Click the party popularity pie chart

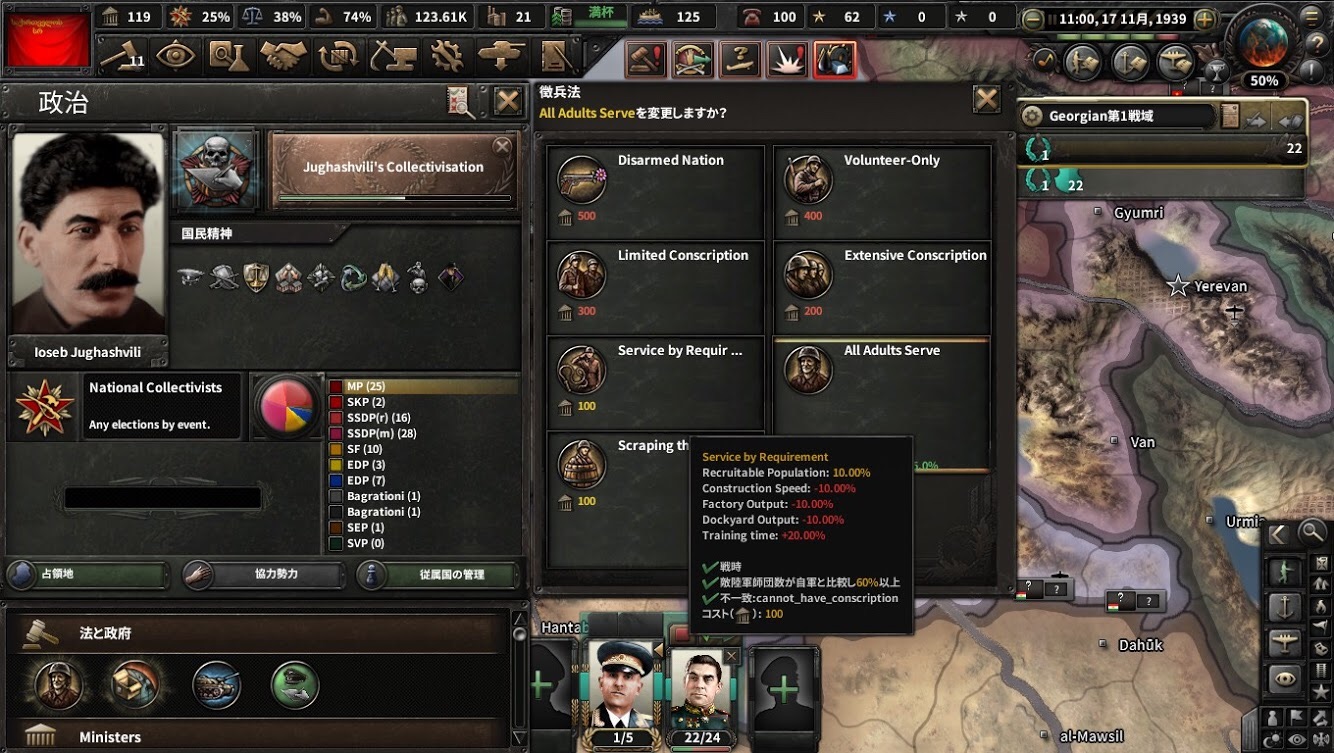tap(287, 406)
